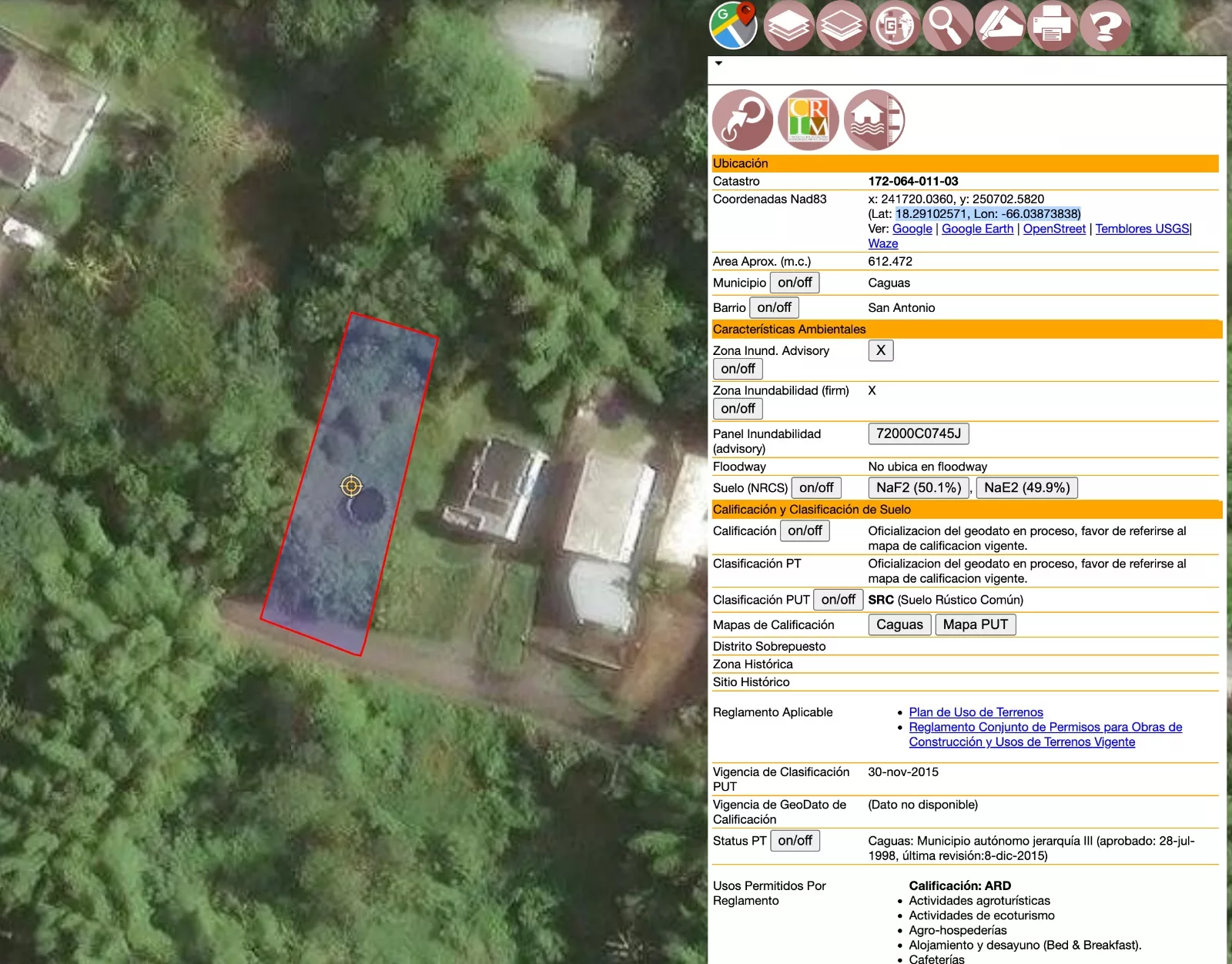Open the Temblores USGS link
Viewport: 1232px width, 964px height.
click(1143, 229)
